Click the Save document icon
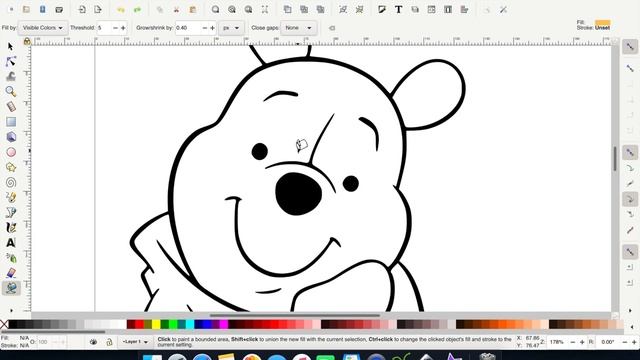This screenshot has width=640, height=360. [x=42, y=9]
